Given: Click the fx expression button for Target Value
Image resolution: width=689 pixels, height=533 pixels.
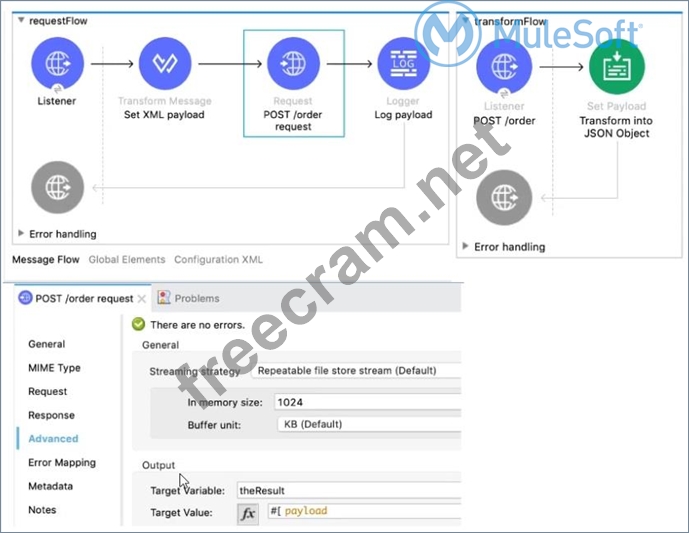Looking at the screenshot, I should (x=247, y=513).
